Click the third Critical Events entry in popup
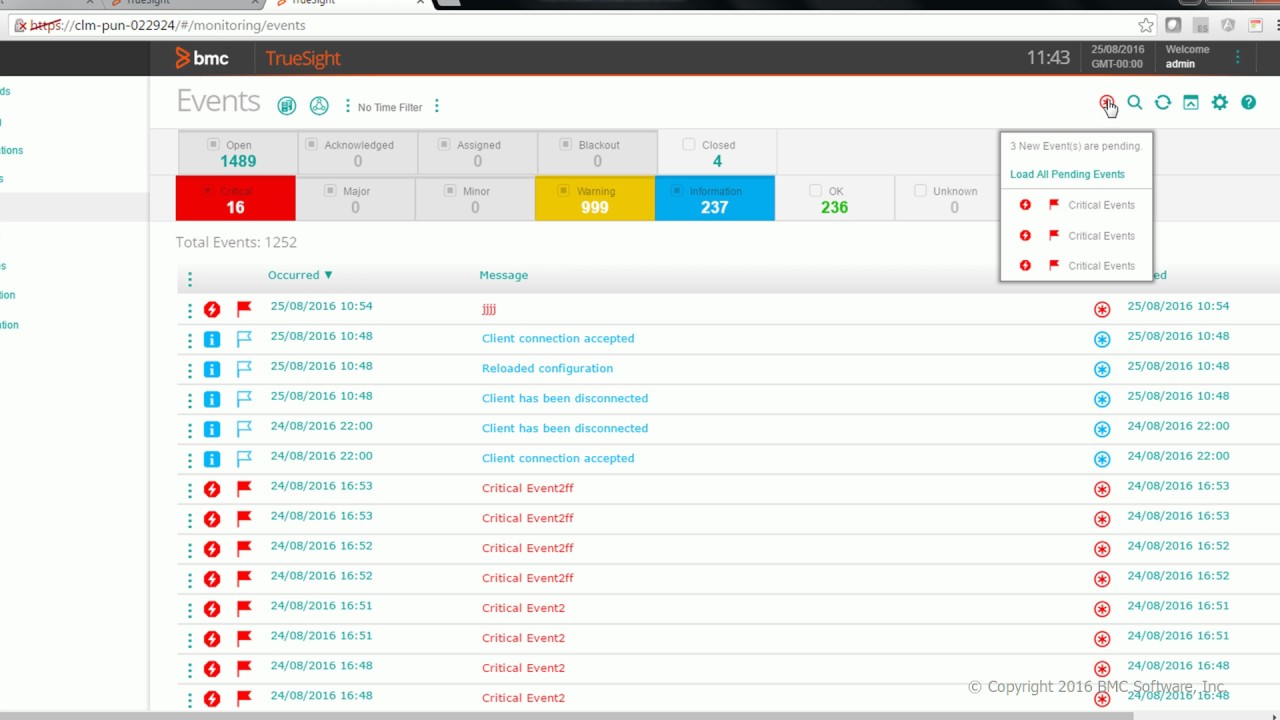1280x720 pixels. click(1101, 266)
